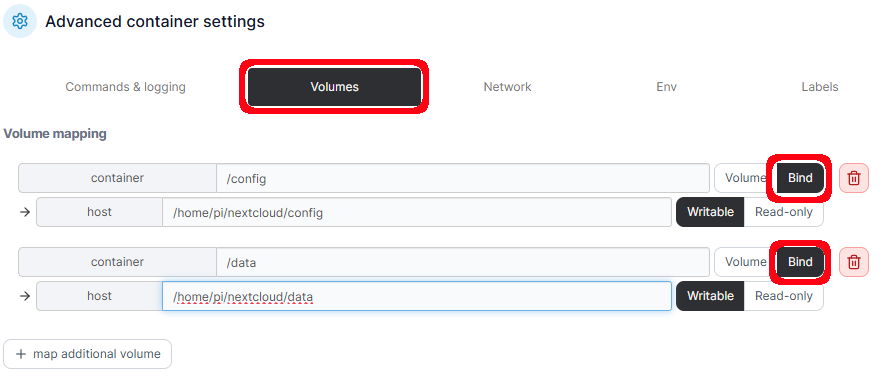Open the Env tab

pos(666,87)
